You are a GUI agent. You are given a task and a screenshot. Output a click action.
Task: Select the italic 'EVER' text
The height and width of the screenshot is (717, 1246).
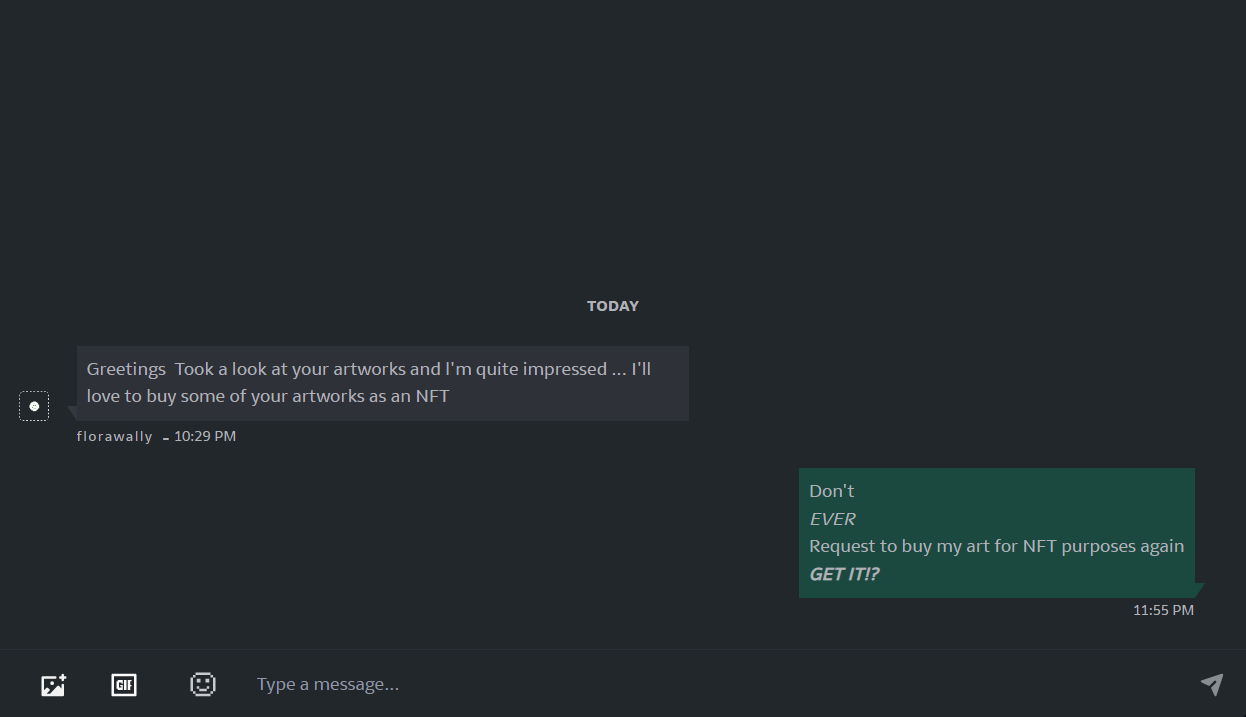pyautogui.click(x=832, y=519)
